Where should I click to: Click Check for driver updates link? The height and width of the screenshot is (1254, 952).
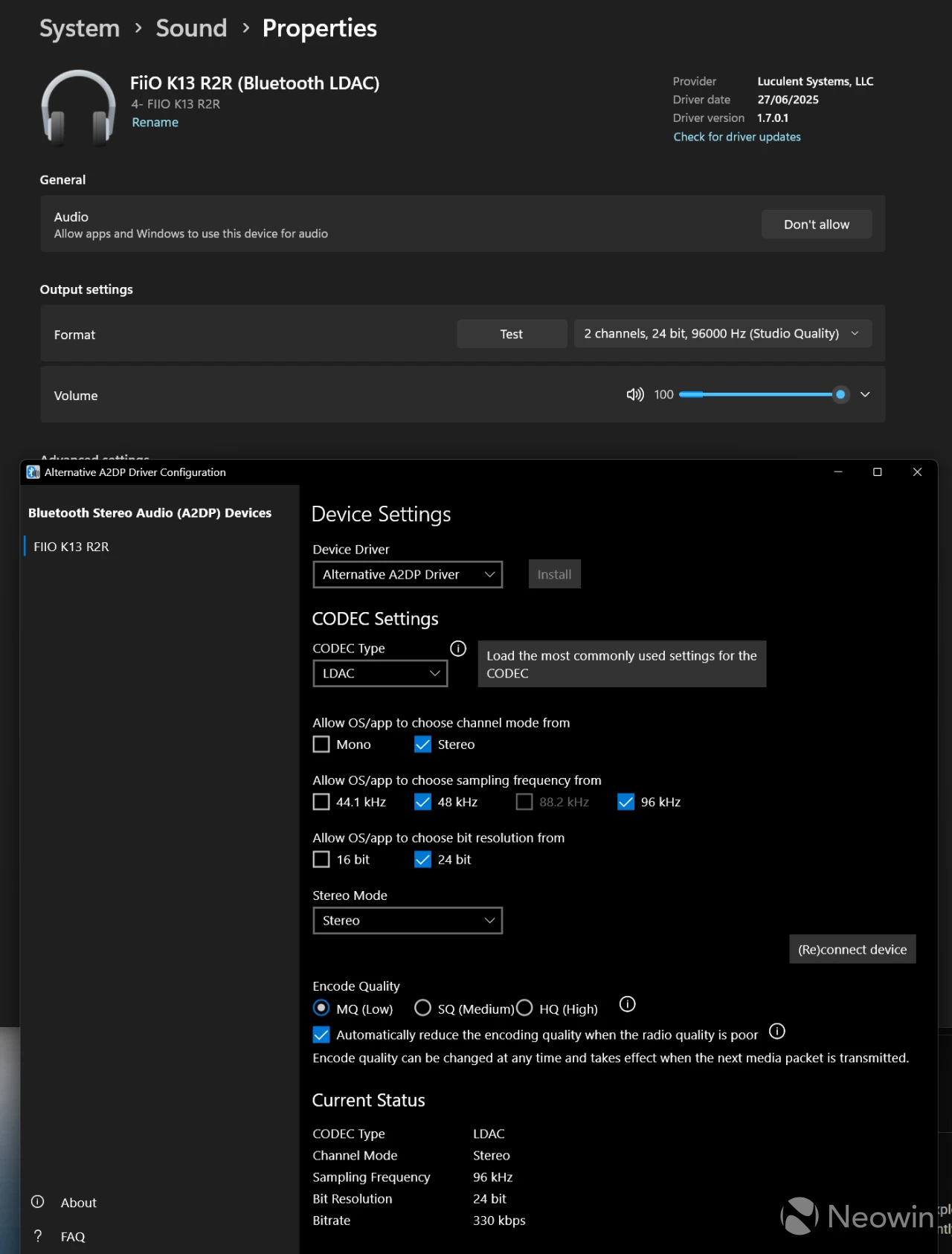(737, 137)
